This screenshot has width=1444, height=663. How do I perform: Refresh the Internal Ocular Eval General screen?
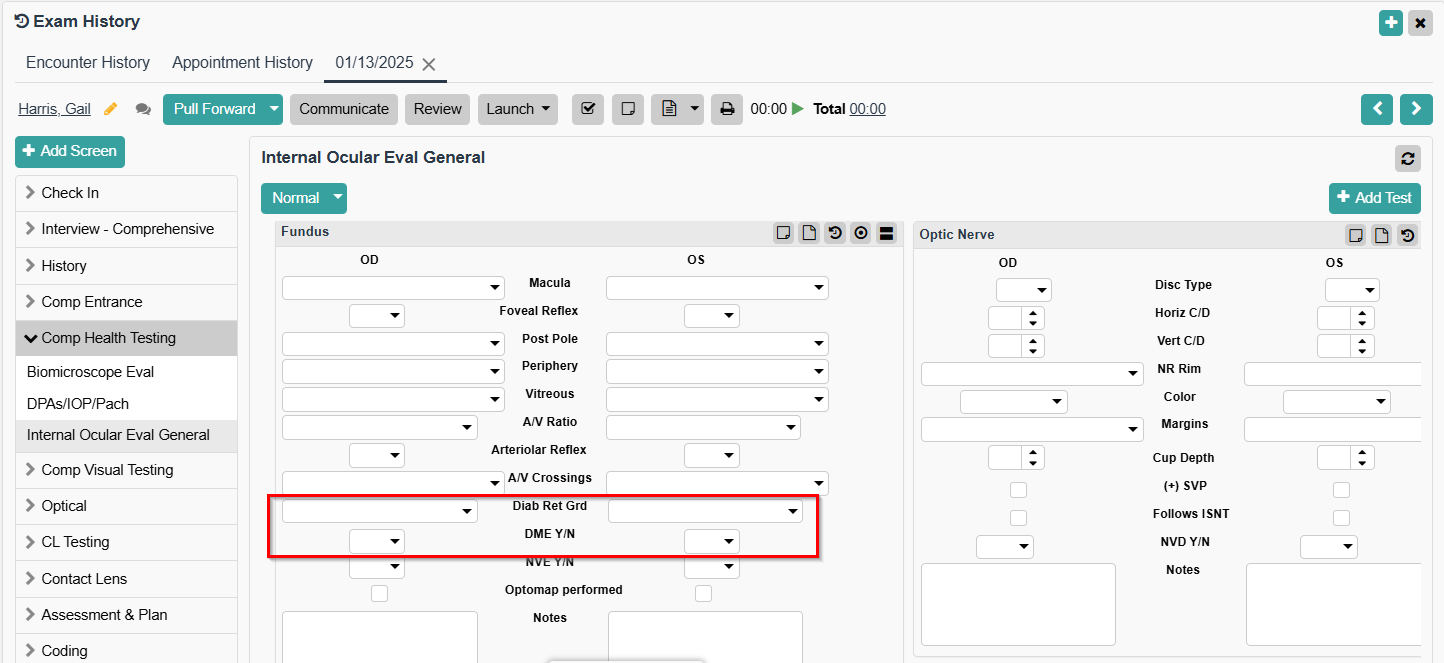(x=1407, y=158)
